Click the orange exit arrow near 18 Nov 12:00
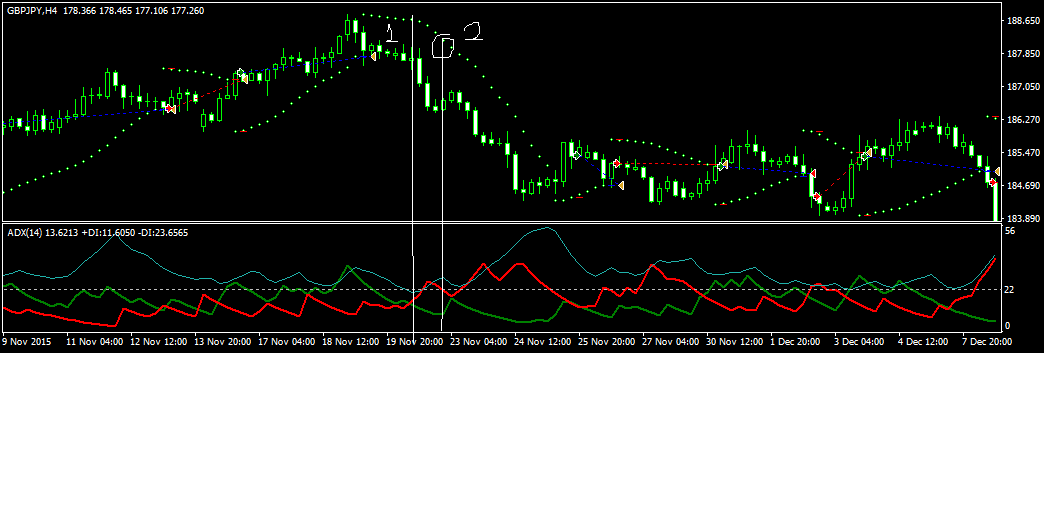The width and height of the screenshot is (1044, 518). [373, 56]
